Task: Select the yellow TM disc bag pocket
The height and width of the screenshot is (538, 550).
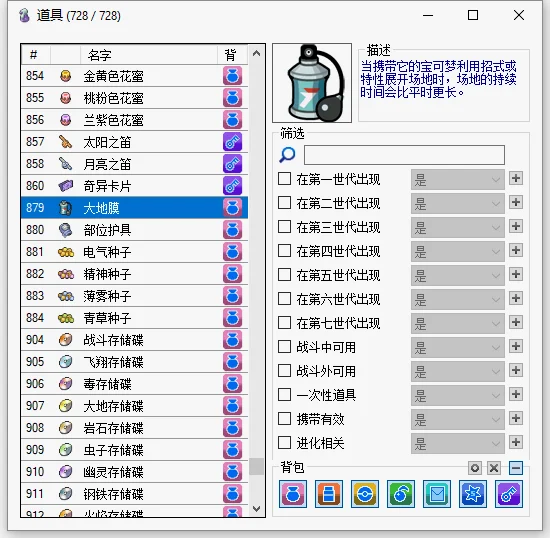Action: (365, 494)
